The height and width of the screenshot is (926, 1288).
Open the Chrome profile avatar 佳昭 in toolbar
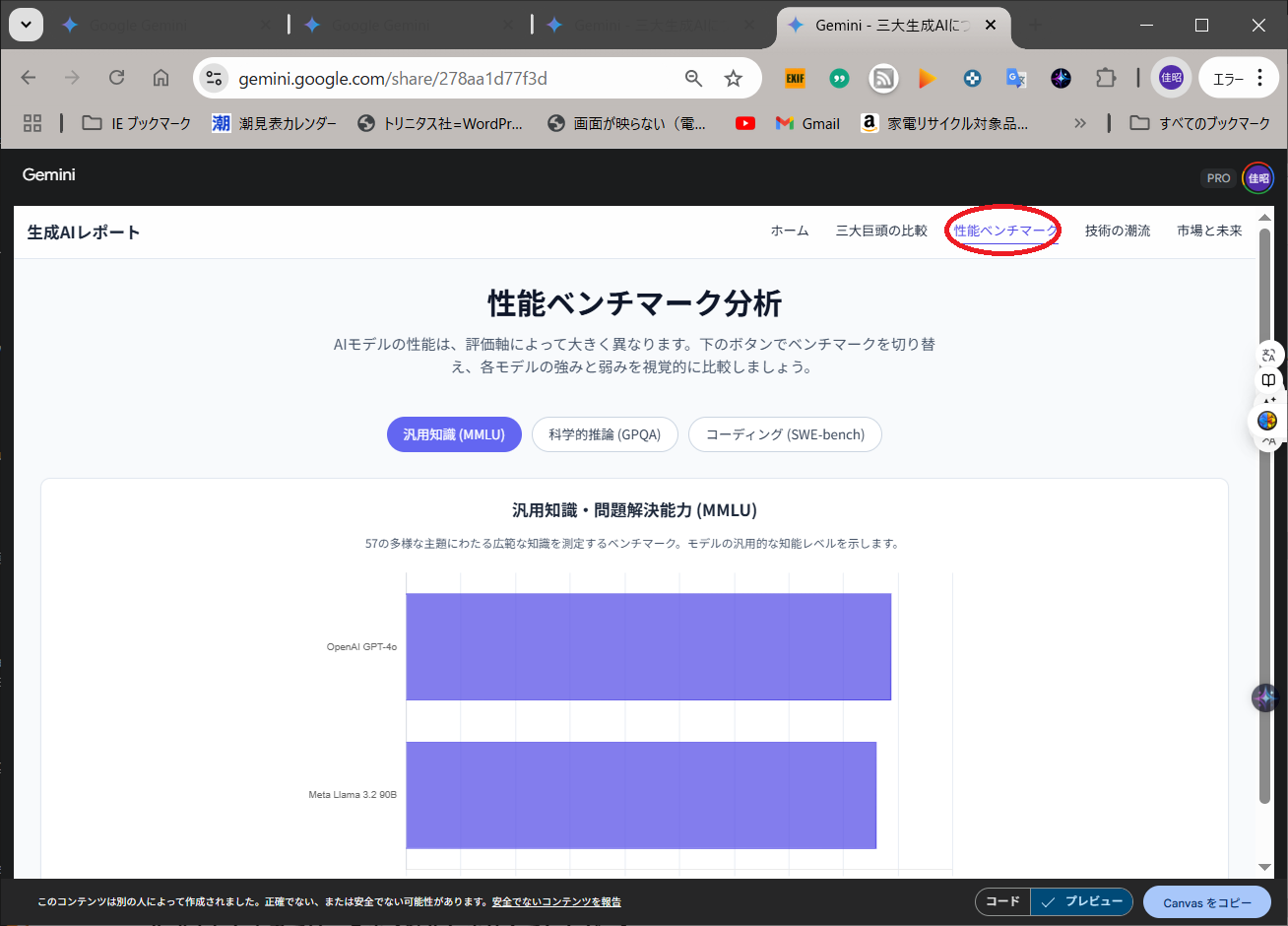click(1171, 78)
